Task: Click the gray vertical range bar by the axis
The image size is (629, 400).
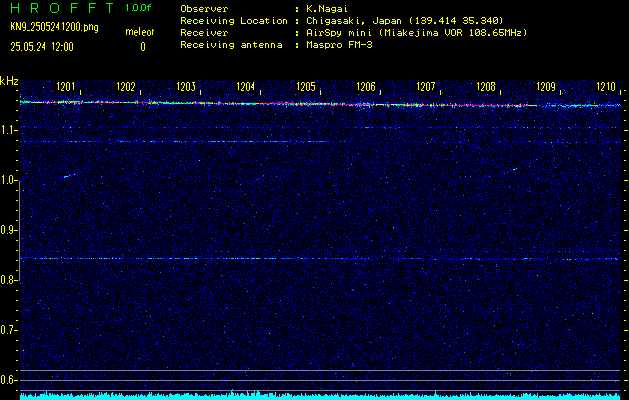Action: (x=20, y=231)
